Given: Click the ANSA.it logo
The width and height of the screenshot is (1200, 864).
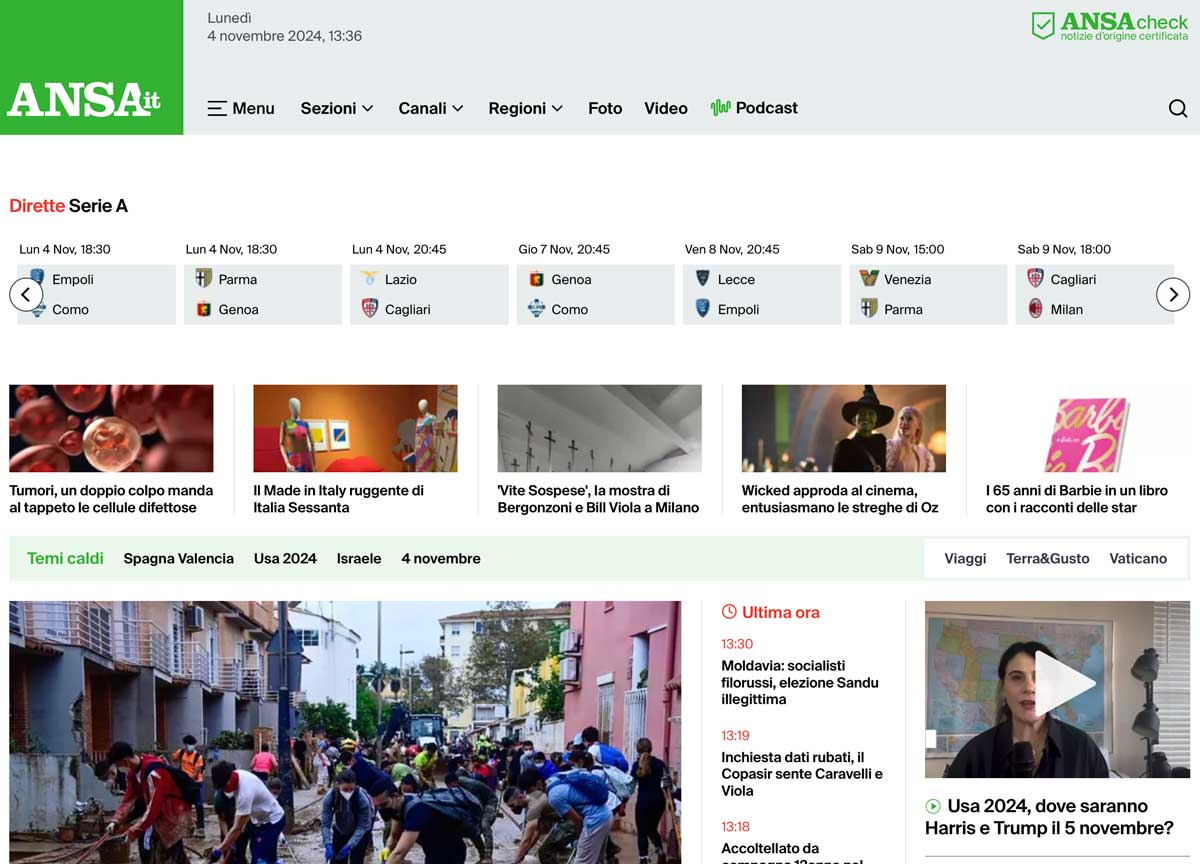Looking at the screenshot, I should pos(85,99).
